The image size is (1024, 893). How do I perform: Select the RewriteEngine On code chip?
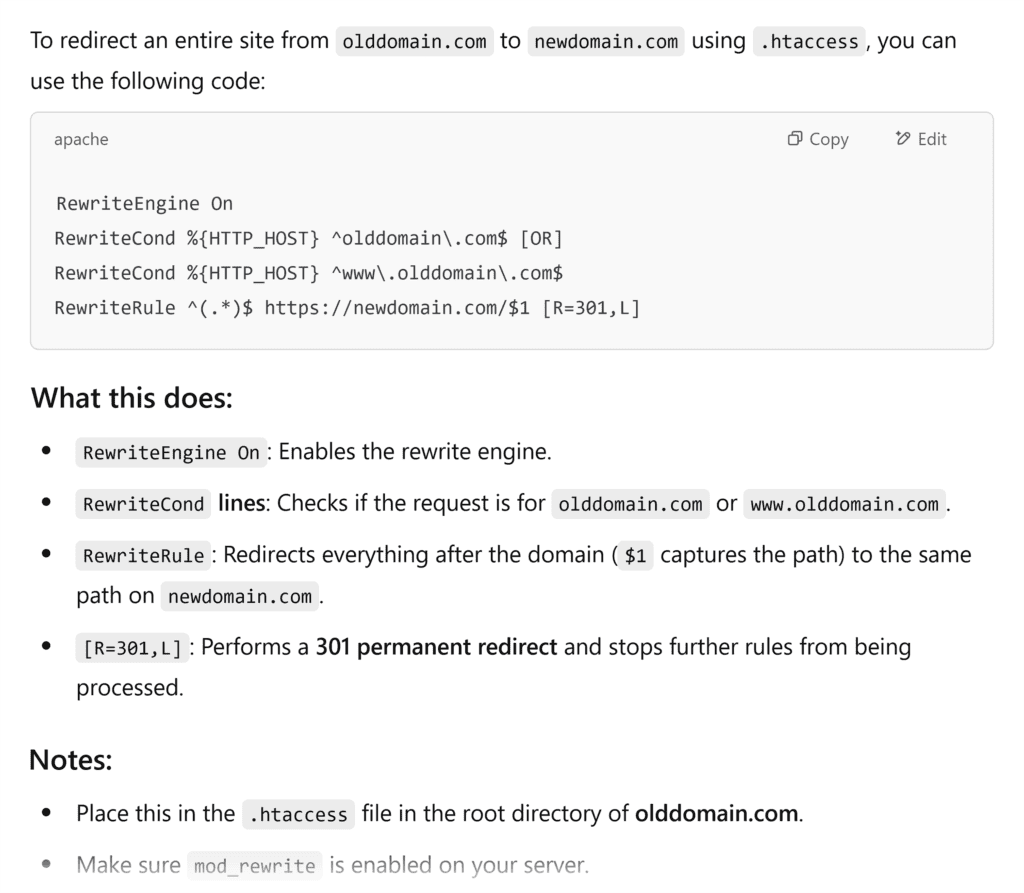pyautogui.click(x=170, y=452)
